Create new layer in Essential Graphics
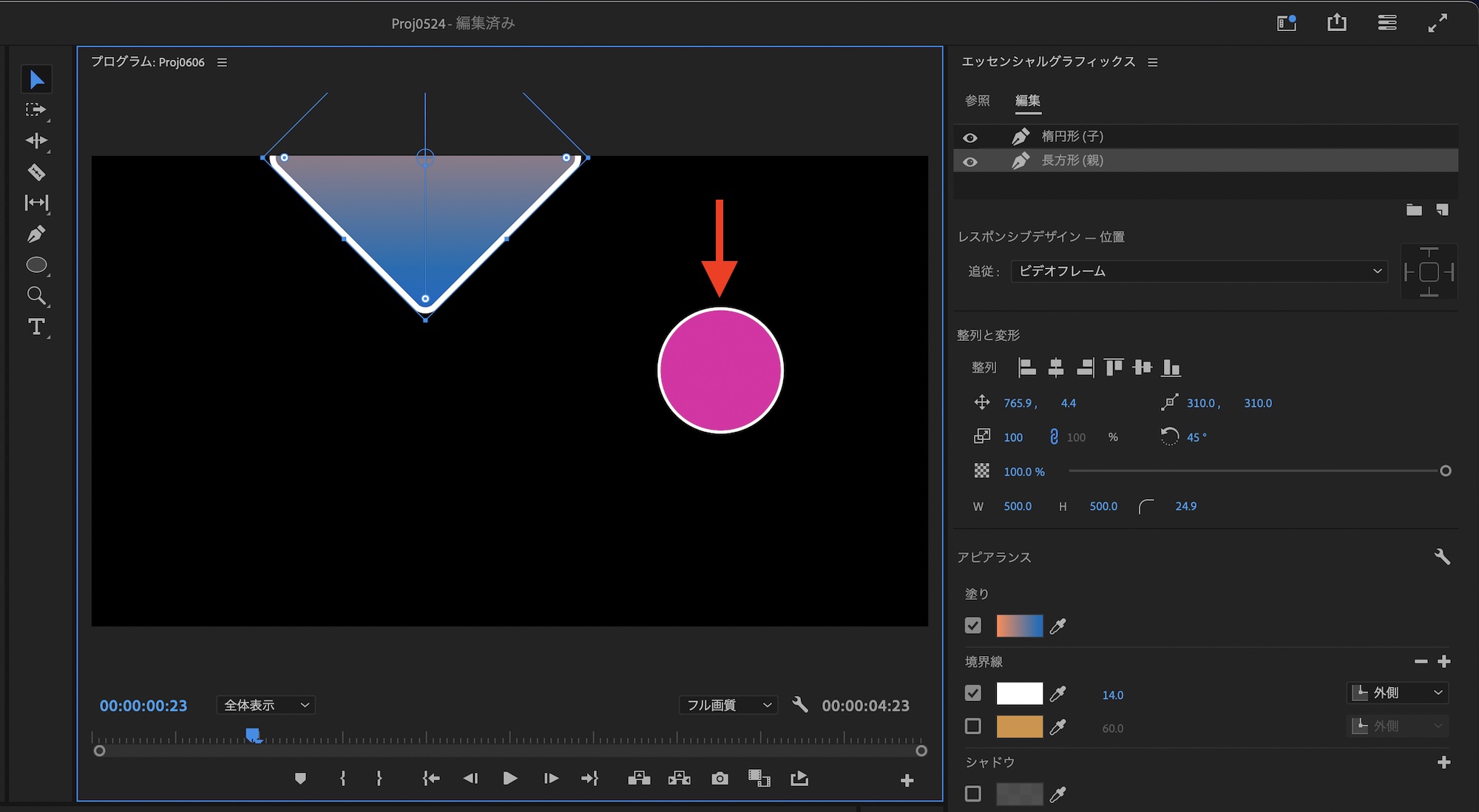1479x812 pixels. (1441, 210)
